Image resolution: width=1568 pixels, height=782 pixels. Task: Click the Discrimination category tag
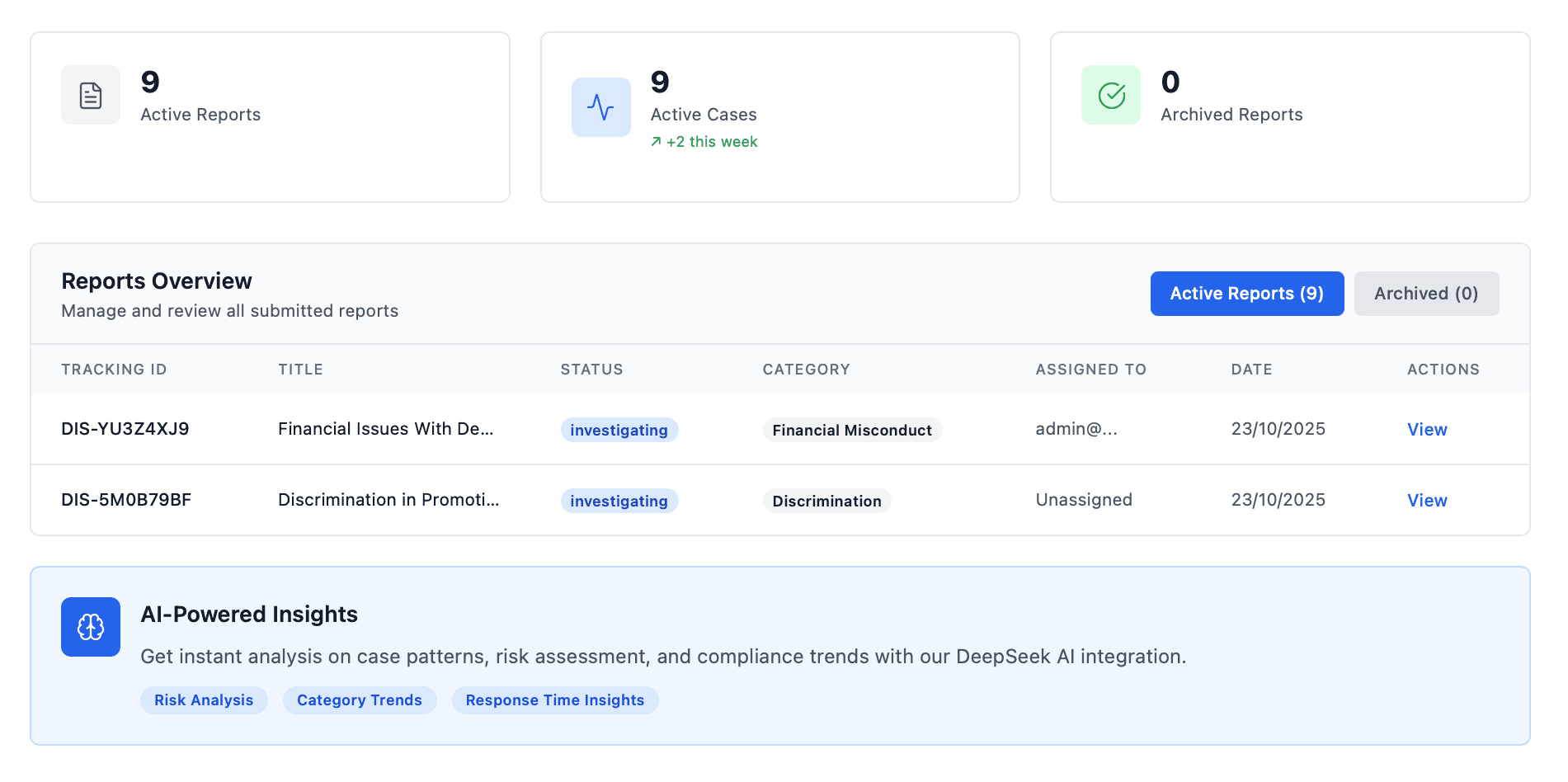coord(826,500)
